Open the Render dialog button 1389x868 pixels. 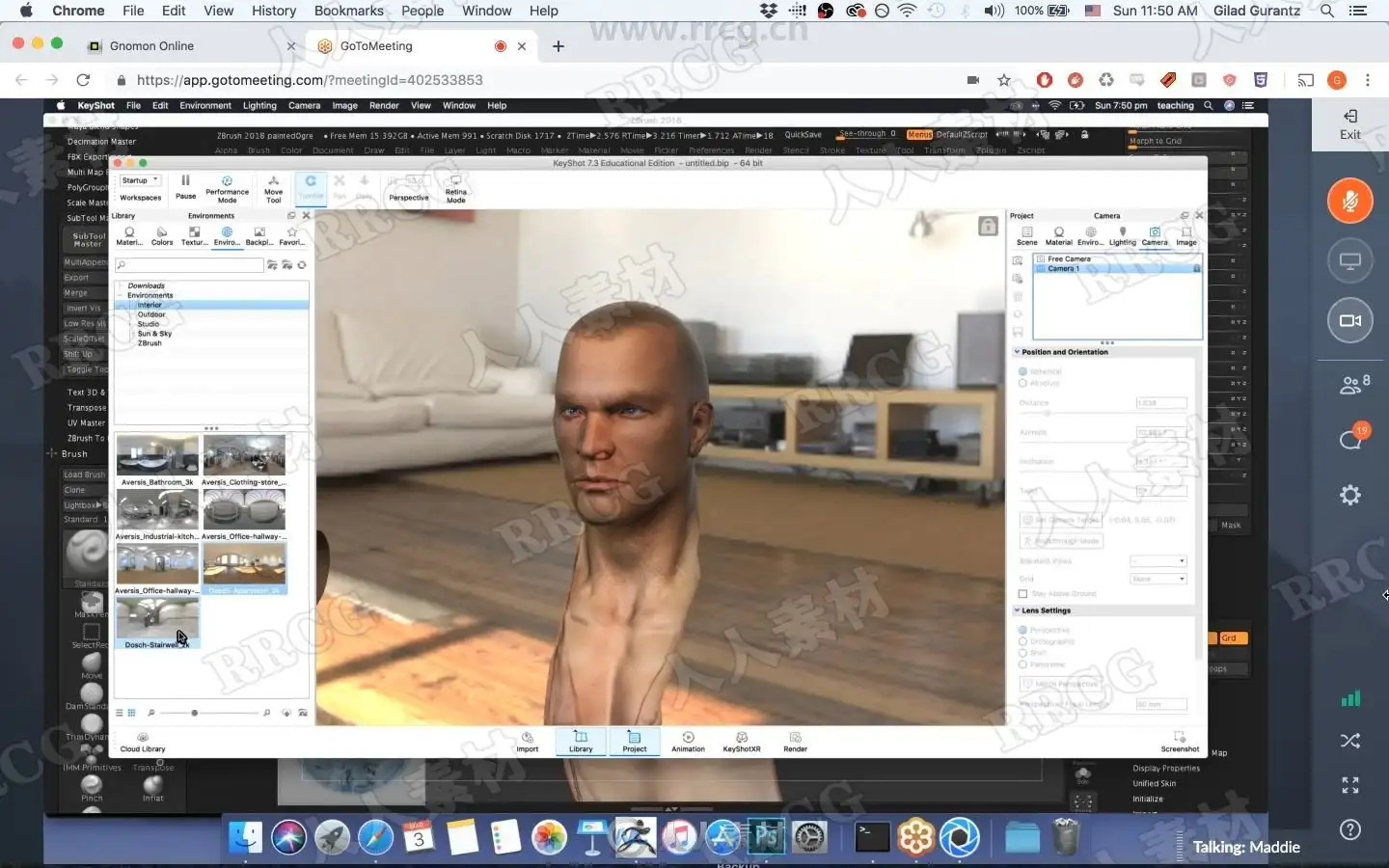click(795, 742)
